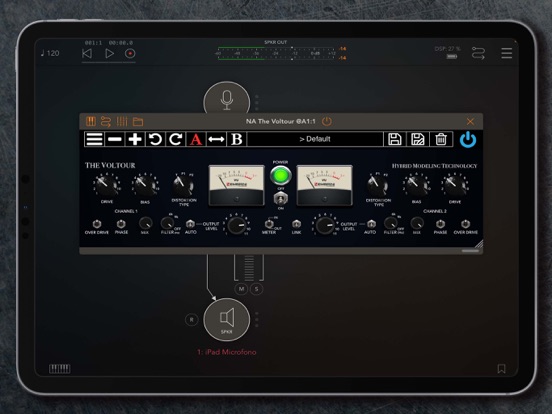
Task: Open signal routing icon in plugin window header
Action: click(106, 121)
